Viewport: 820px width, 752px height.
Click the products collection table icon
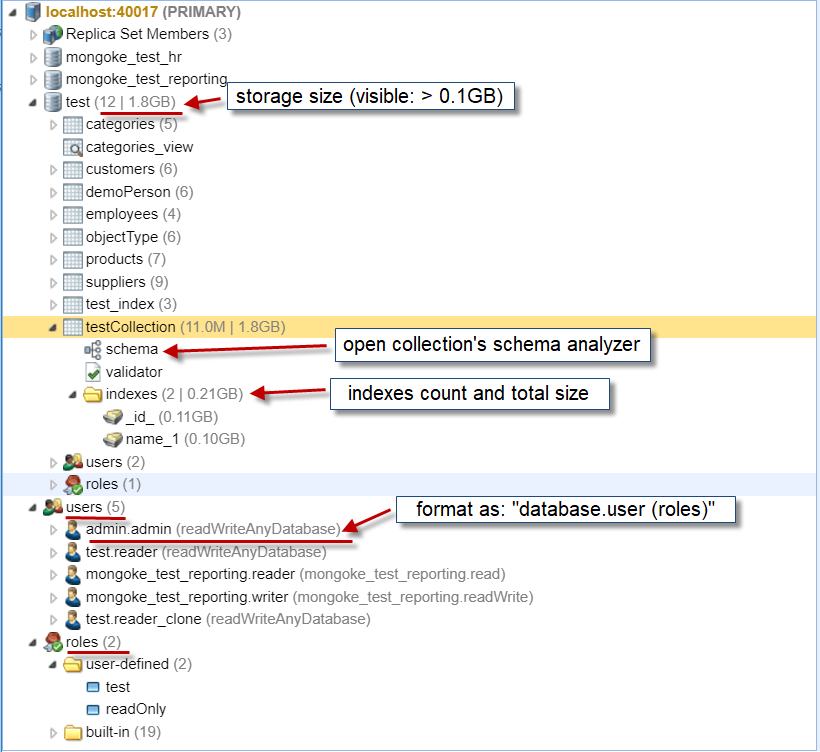tap(73, 259)
